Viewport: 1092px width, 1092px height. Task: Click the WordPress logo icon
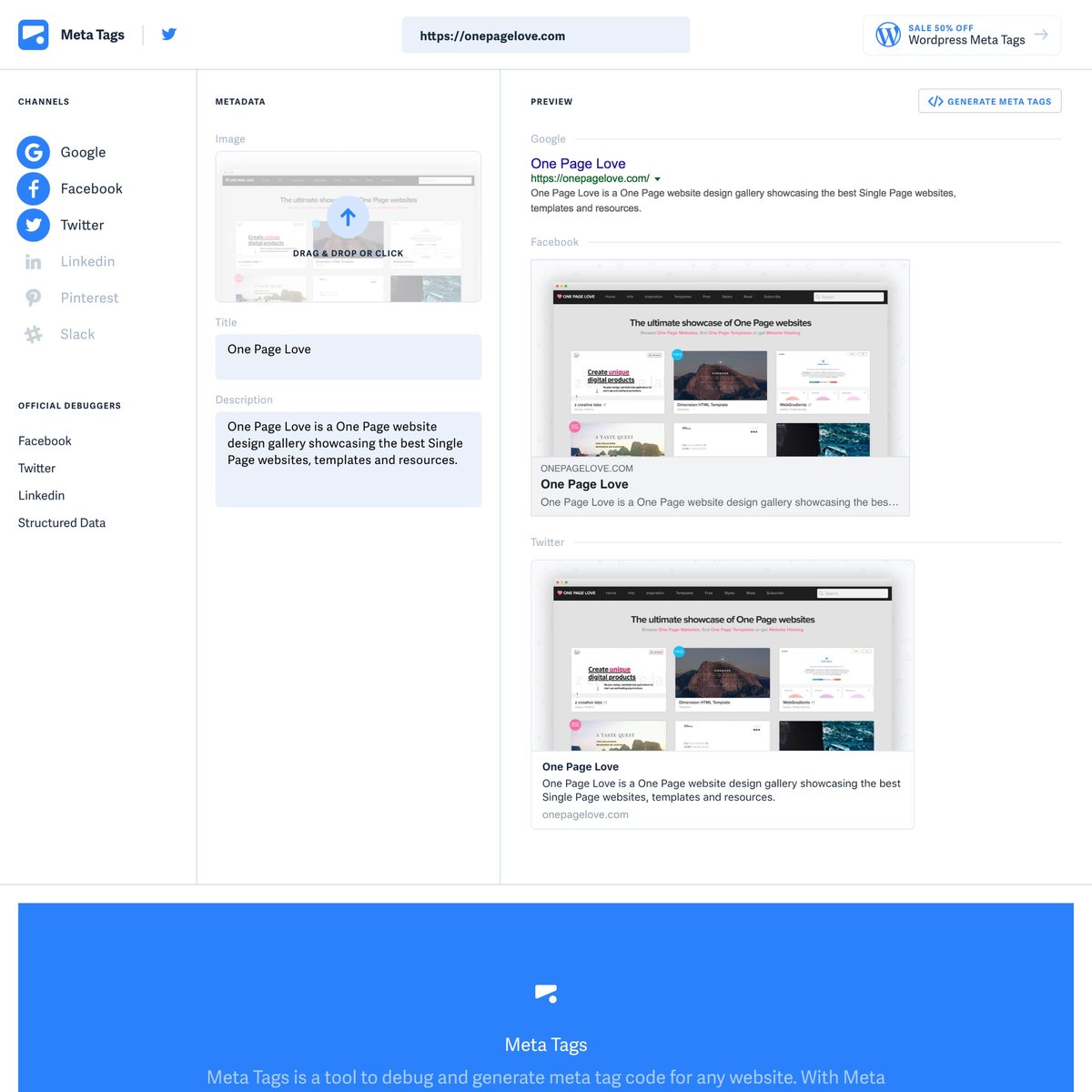point(887,35)
